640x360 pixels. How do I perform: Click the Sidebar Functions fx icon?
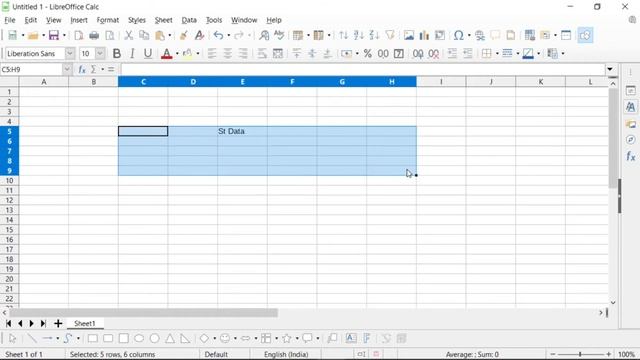[x=631, y=156]
